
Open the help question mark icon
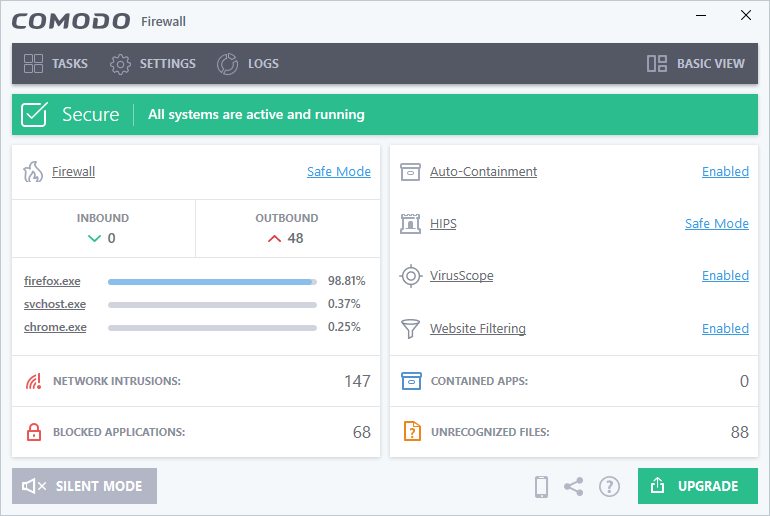point(609,487)
